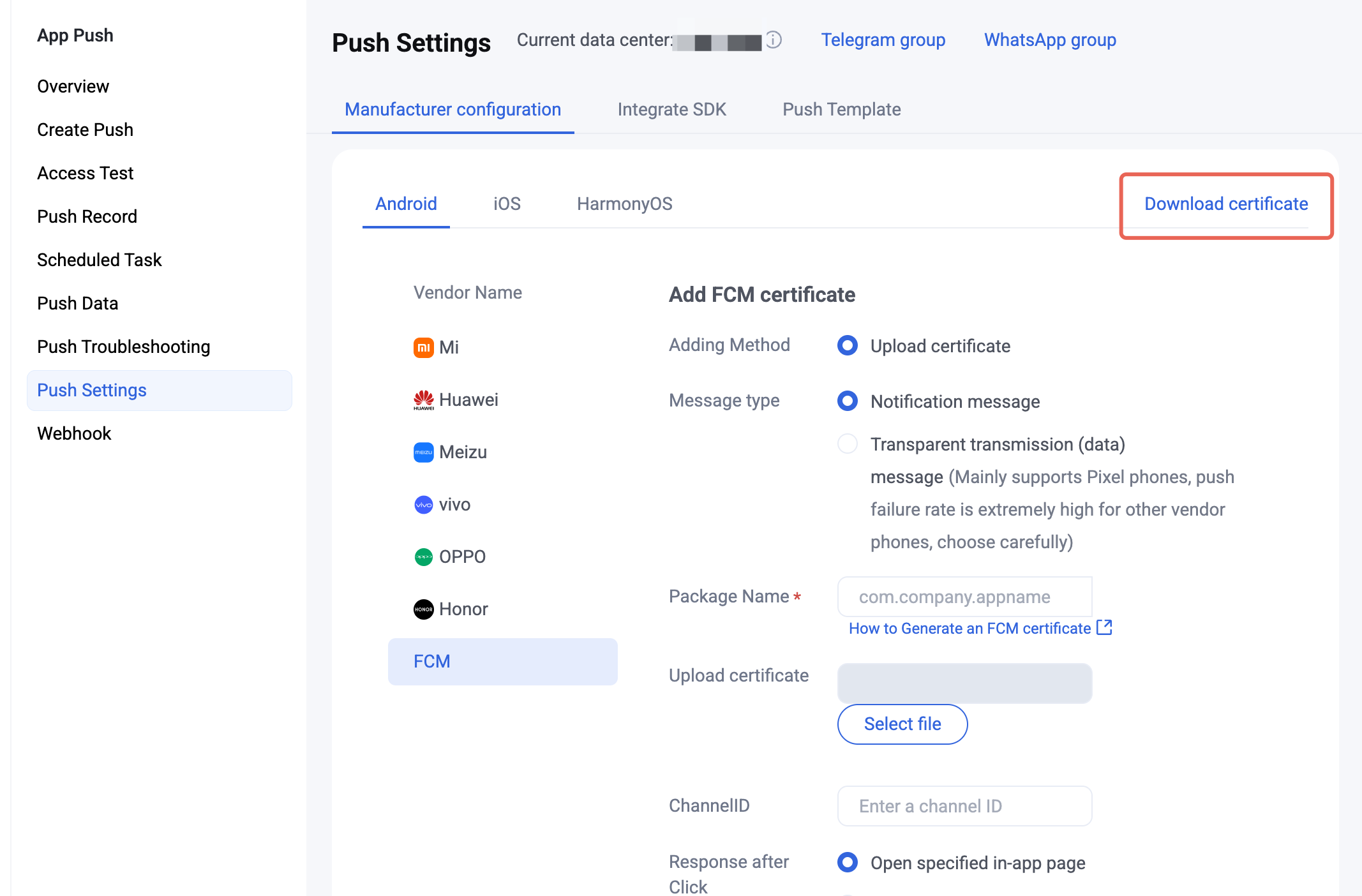Click the OPPO vendor logo icon

point(423,557)
